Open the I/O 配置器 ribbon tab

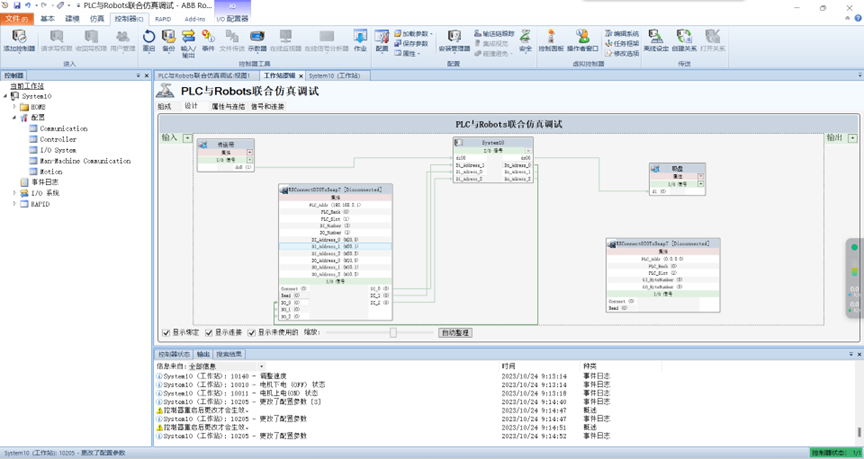(232, 19)
